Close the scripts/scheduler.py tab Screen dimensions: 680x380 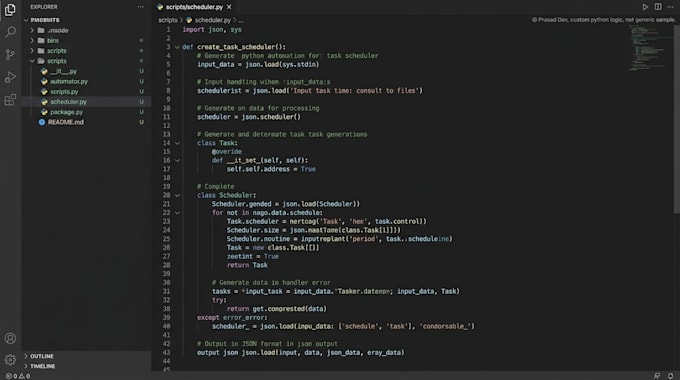click(x=229, y=7)
